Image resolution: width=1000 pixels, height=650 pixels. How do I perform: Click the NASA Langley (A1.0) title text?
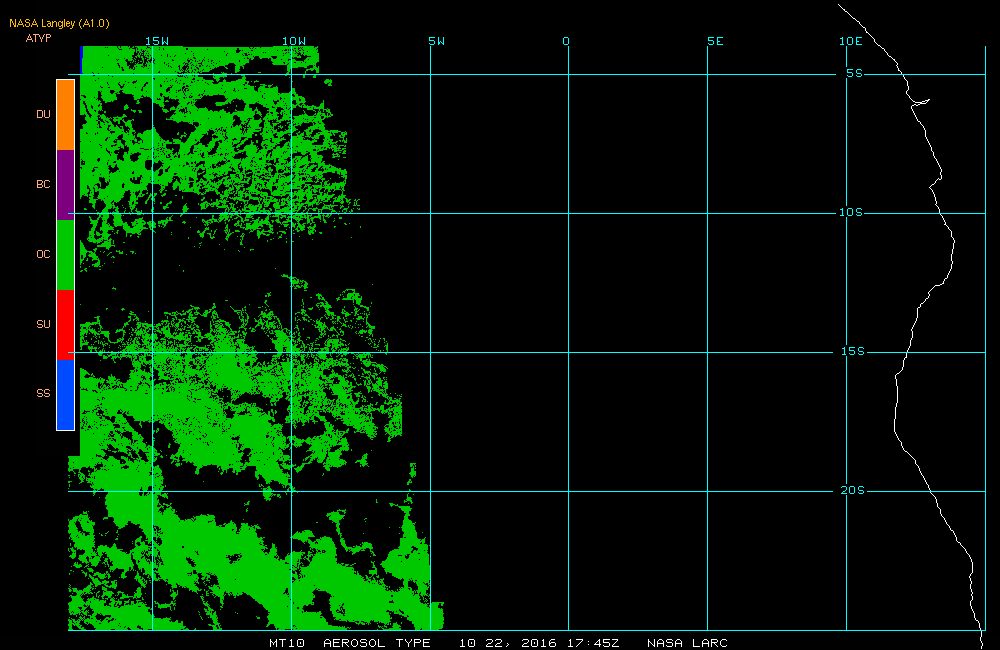59,24
